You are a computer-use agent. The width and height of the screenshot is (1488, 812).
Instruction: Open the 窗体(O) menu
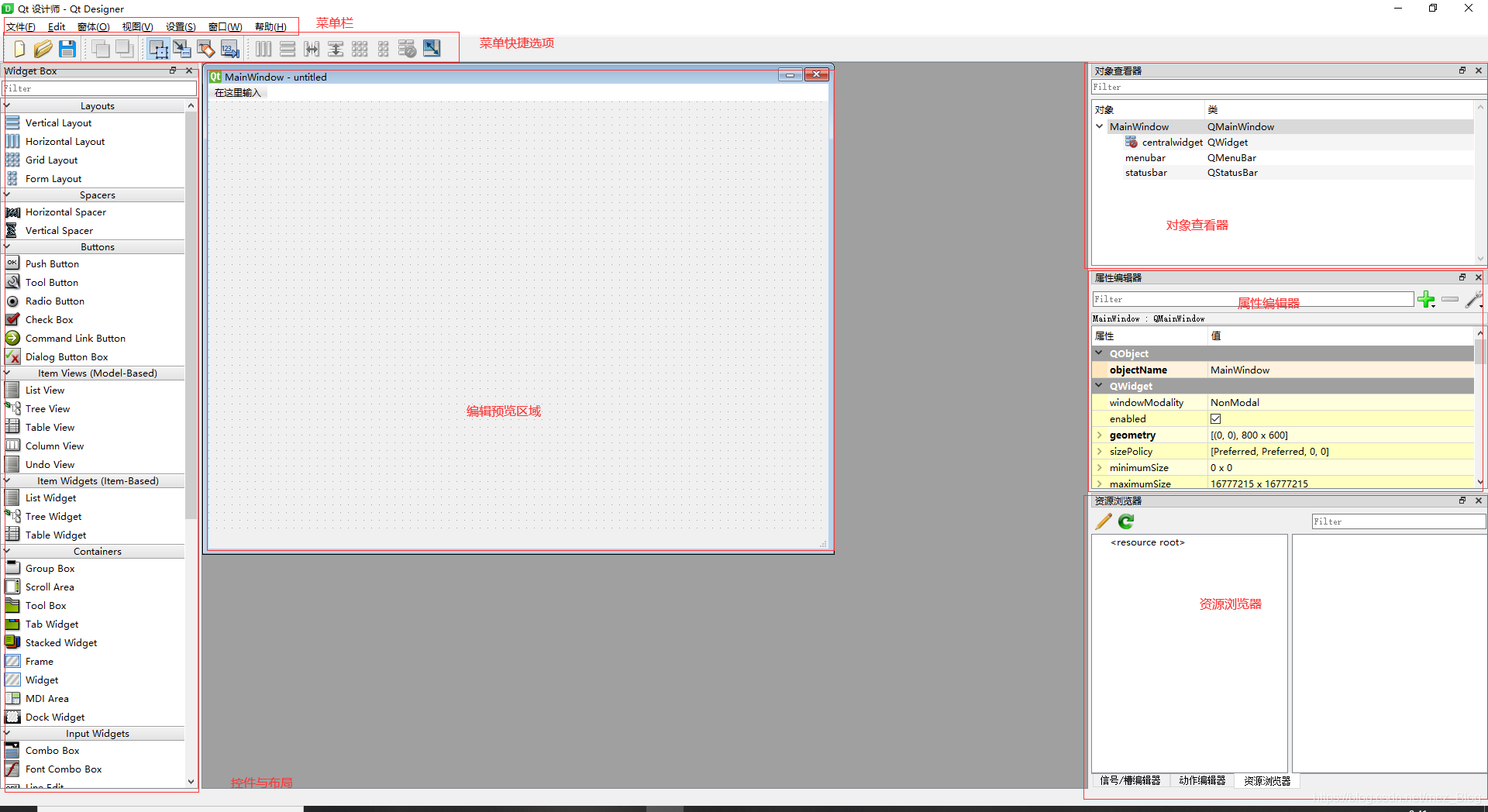[94, 27]
